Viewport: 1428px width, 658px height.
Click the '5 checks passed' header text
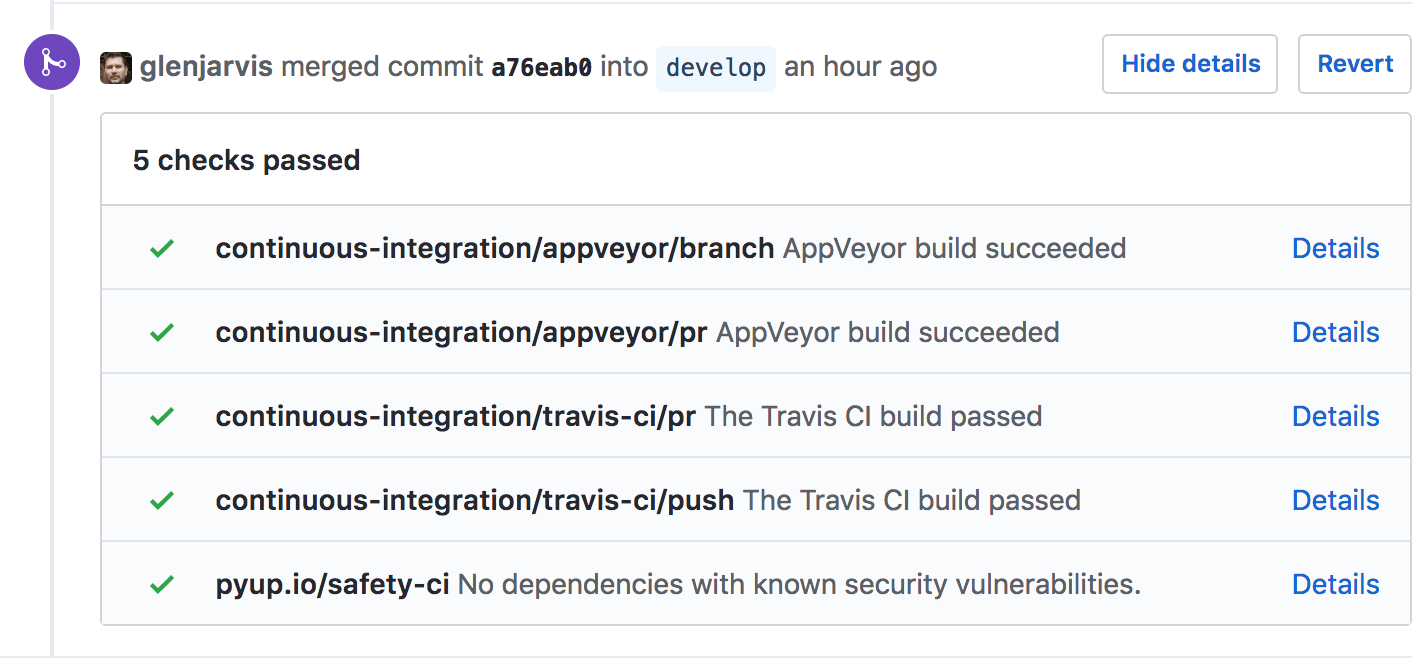coord(245,160)
